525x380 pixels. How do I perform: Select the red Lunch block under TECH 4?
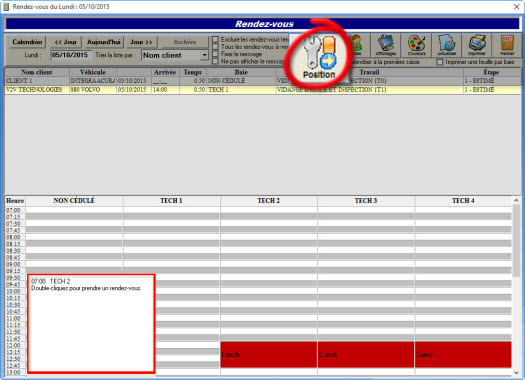pos(463,355)
